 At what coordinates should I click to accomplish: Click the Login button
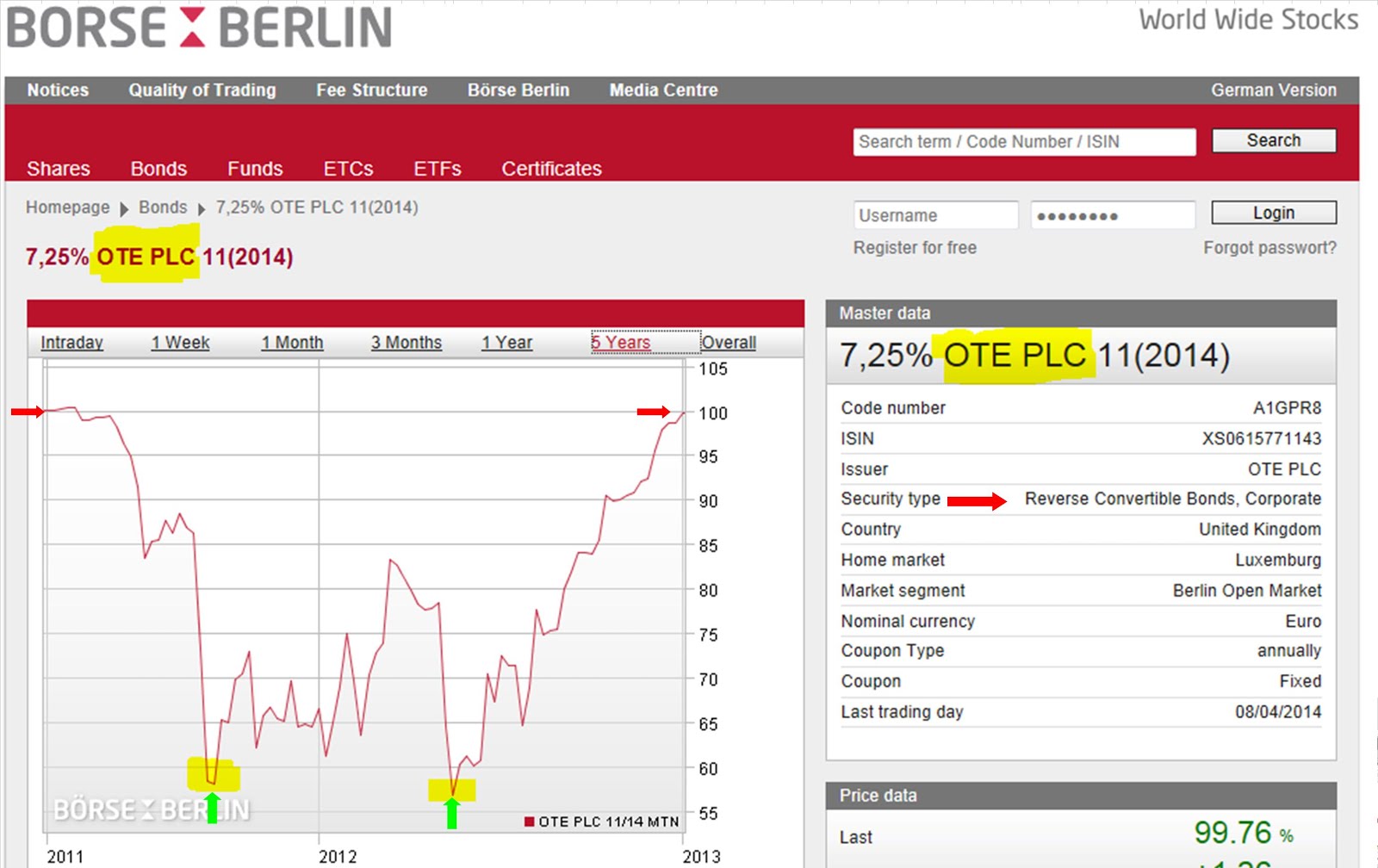click(x=1274, y=213)
